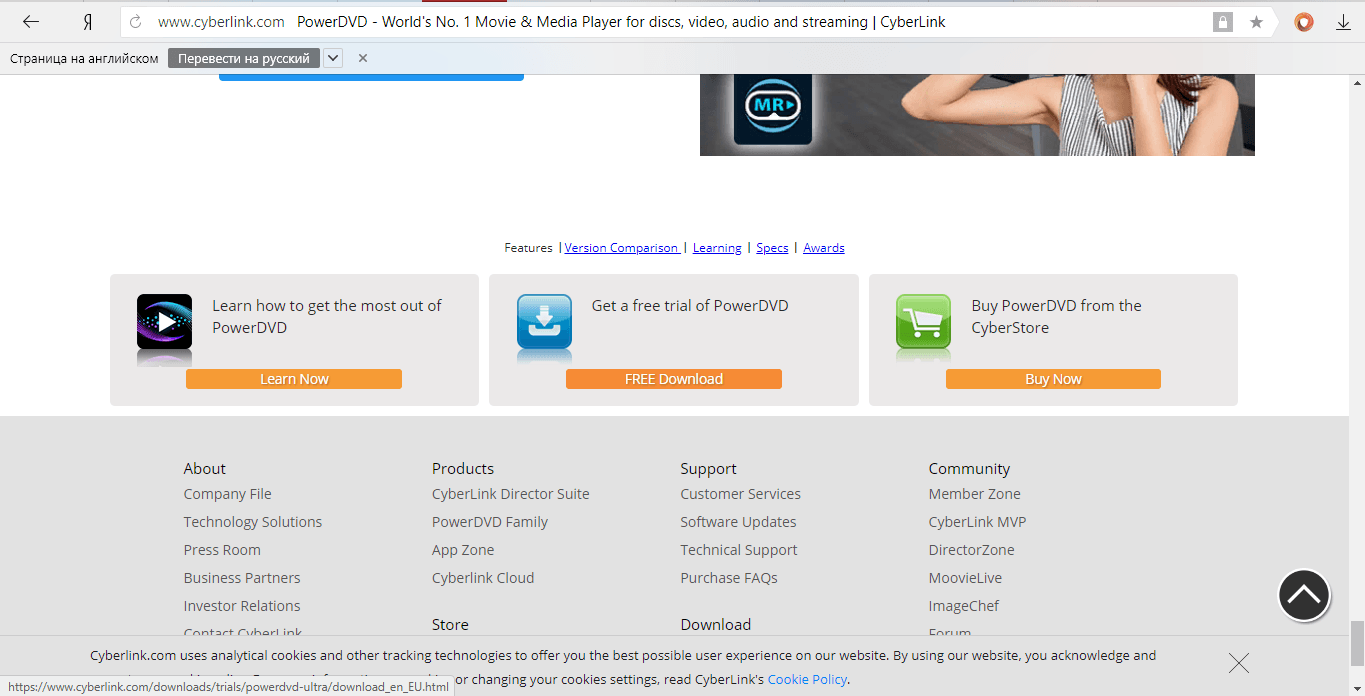
Task: Open MoovieLive link
Action: (x=965, y=578)
